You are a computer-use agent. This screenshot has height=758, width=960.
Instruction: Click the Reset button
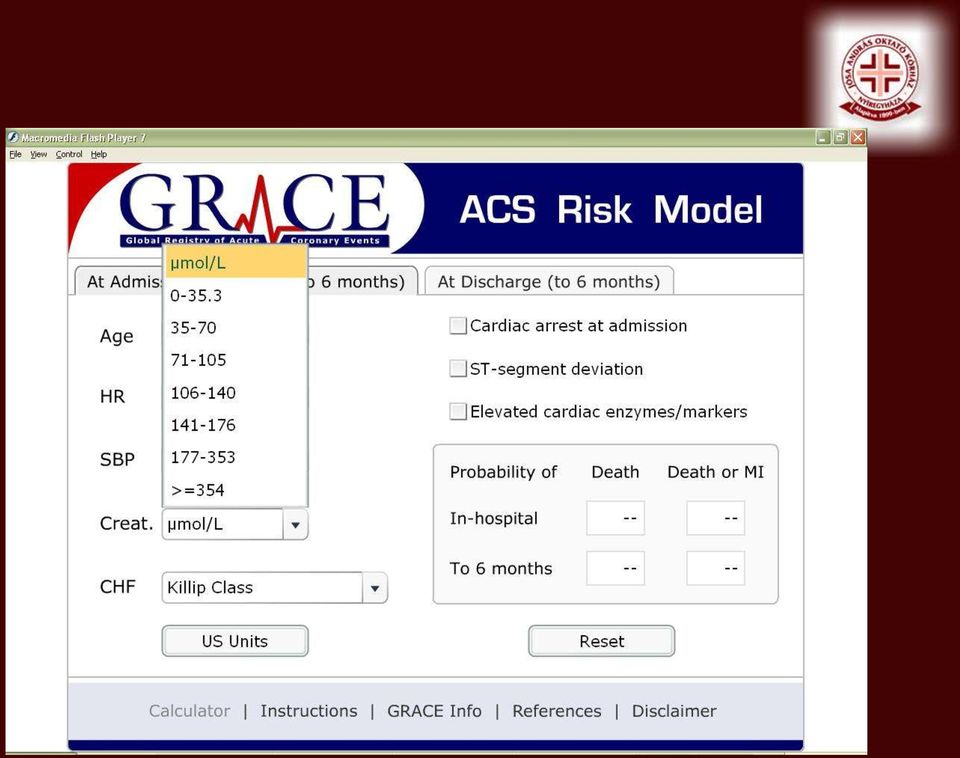click(x=601, y=641)
